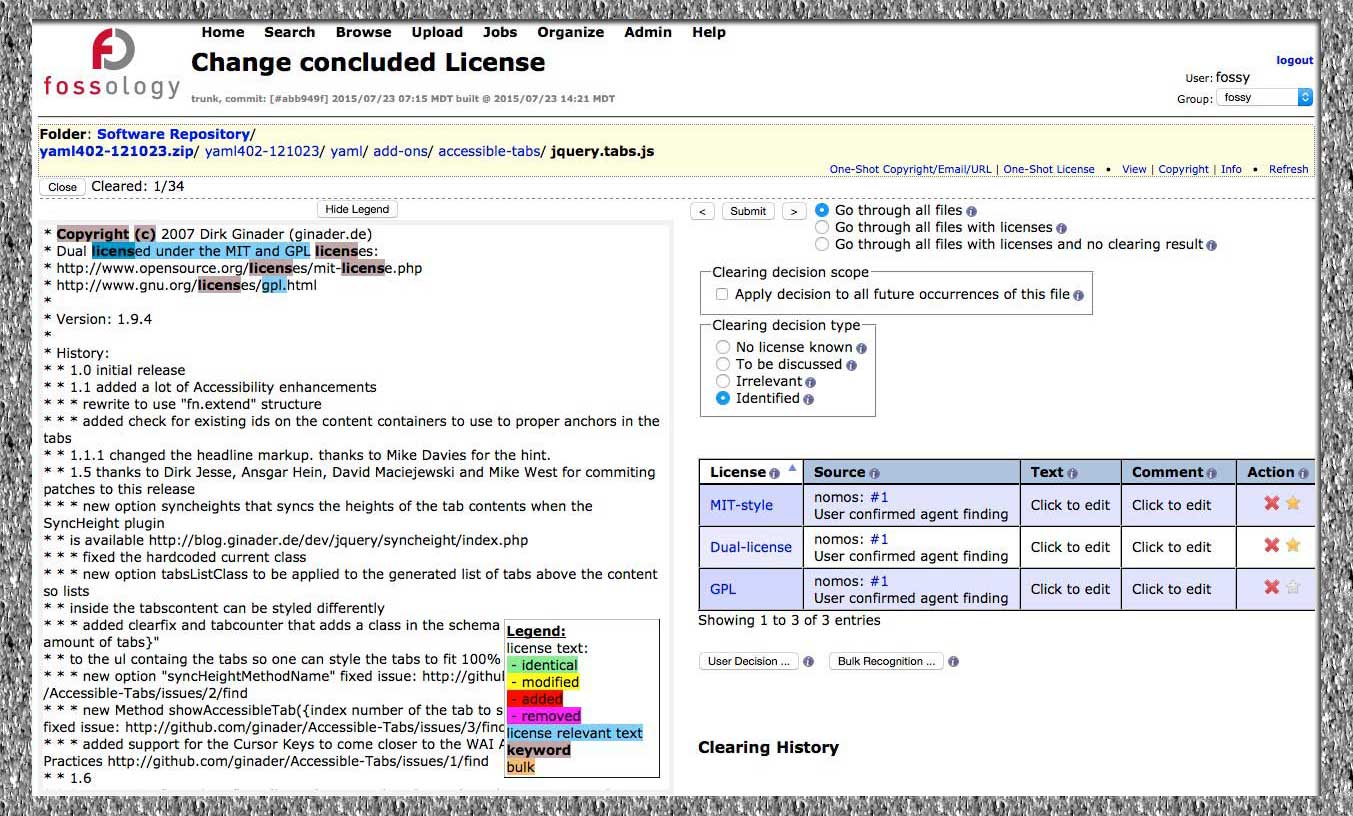Open the accessible-tabs breadcrumb link
1353x816 pixels.
click(490, 151)
